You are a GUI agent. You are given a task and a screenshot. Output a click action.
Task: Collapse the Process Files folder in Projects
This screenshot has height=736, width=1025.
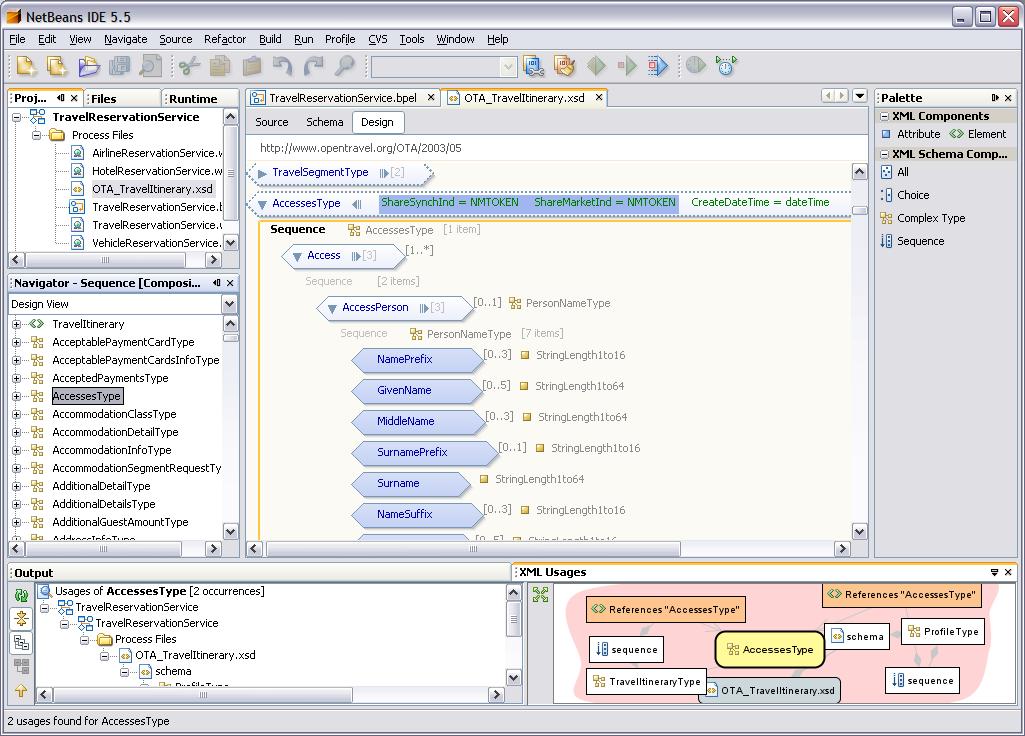point(37,135)
